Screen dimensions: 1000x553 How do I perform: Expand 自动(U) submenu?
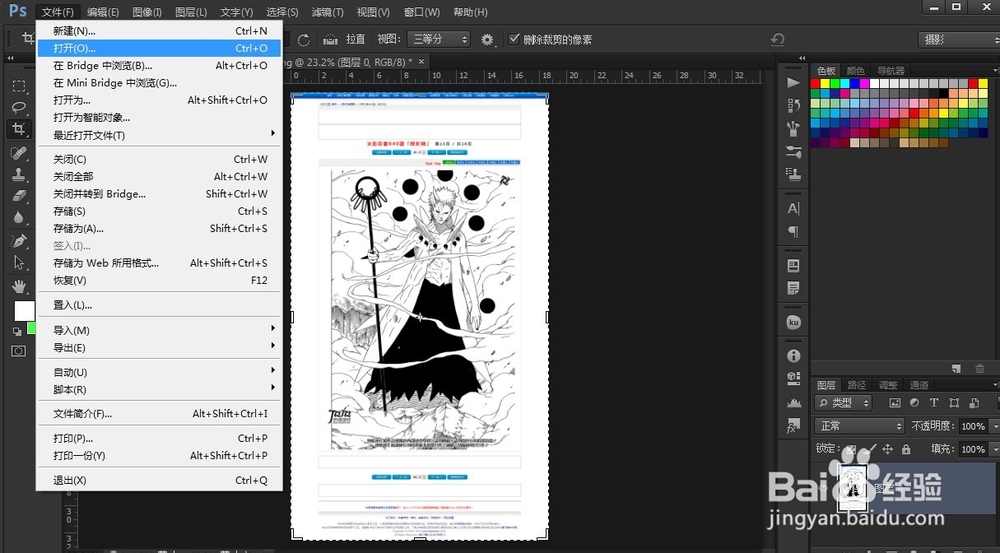[159, 372]
